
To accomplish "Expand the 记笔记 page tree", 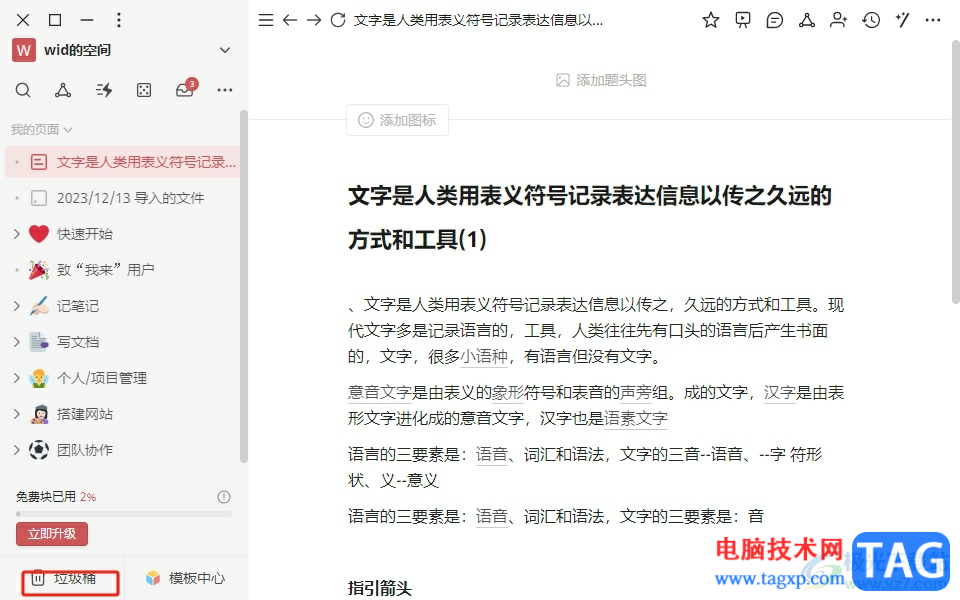I will point(17,306).
